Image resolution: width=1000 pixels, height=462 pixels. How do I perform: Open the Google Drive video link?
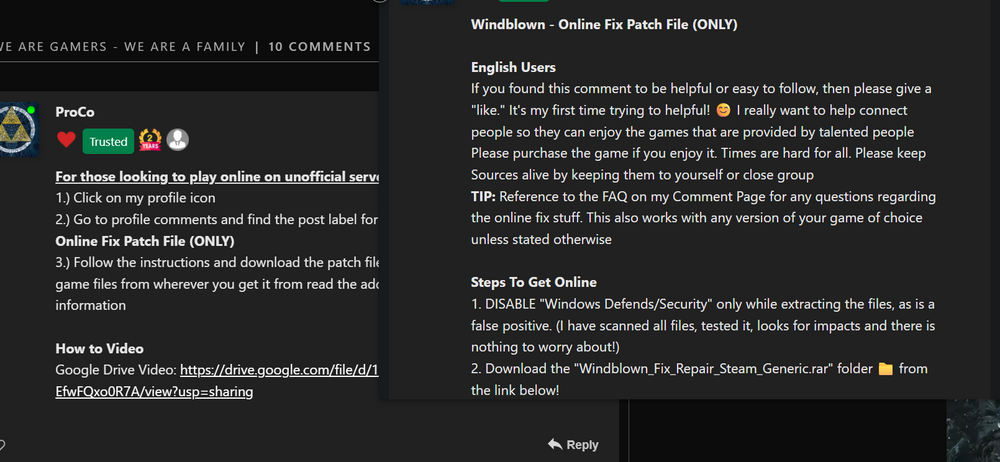point(217,380)
